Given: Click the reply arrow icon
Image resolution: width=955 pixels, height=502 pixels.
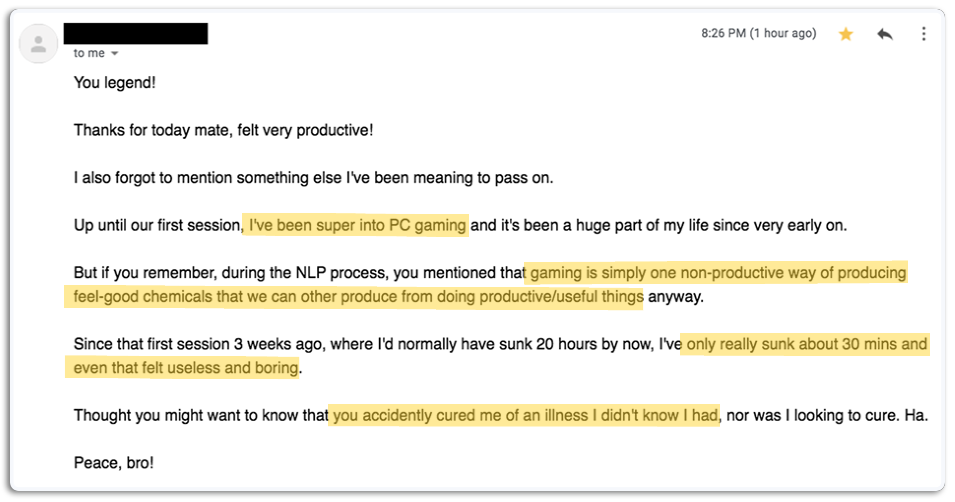Looking at the screenshot, I should [884, 34].
